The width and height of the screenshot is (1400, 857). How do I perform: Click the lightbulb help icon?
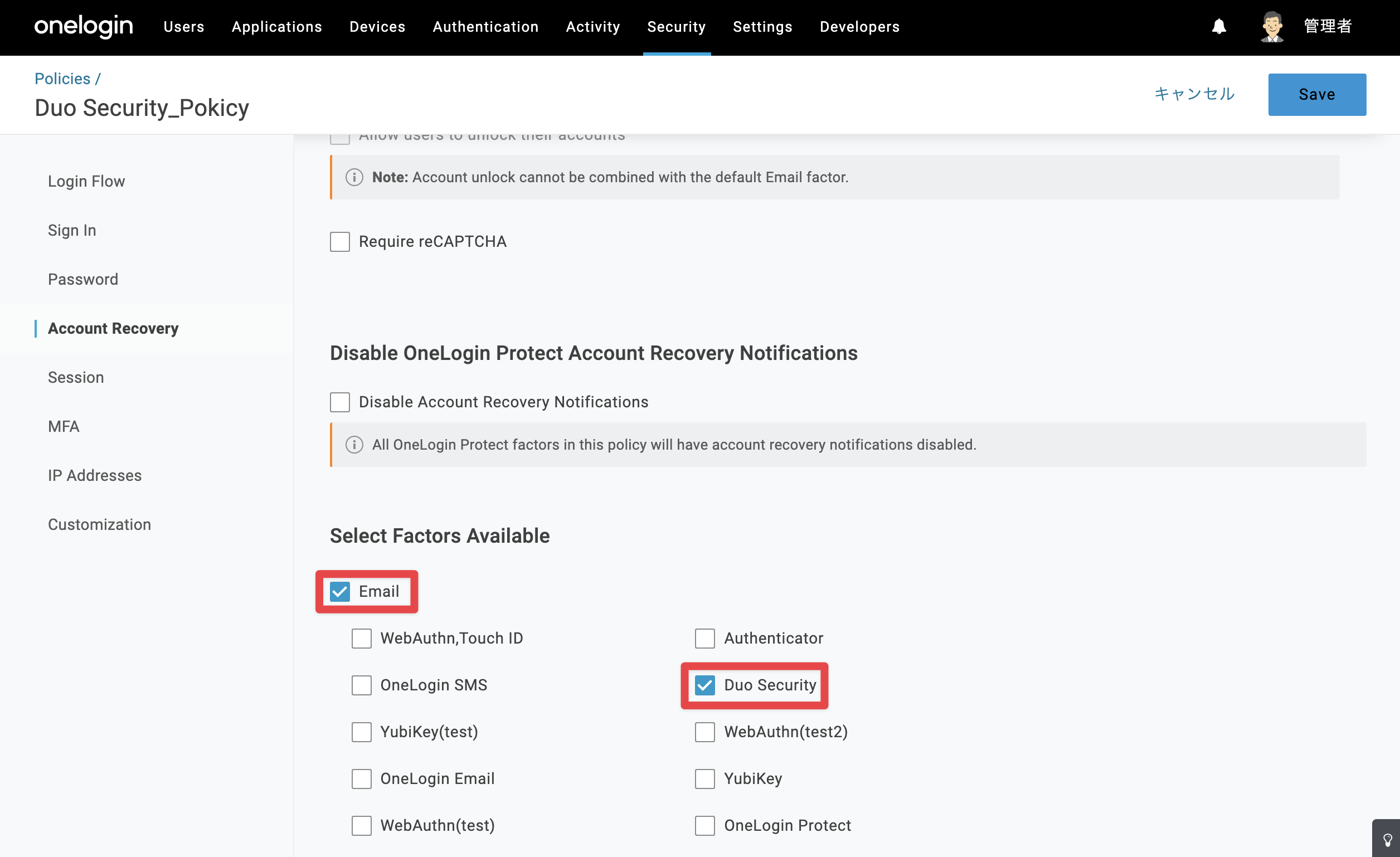[1388, 839]
